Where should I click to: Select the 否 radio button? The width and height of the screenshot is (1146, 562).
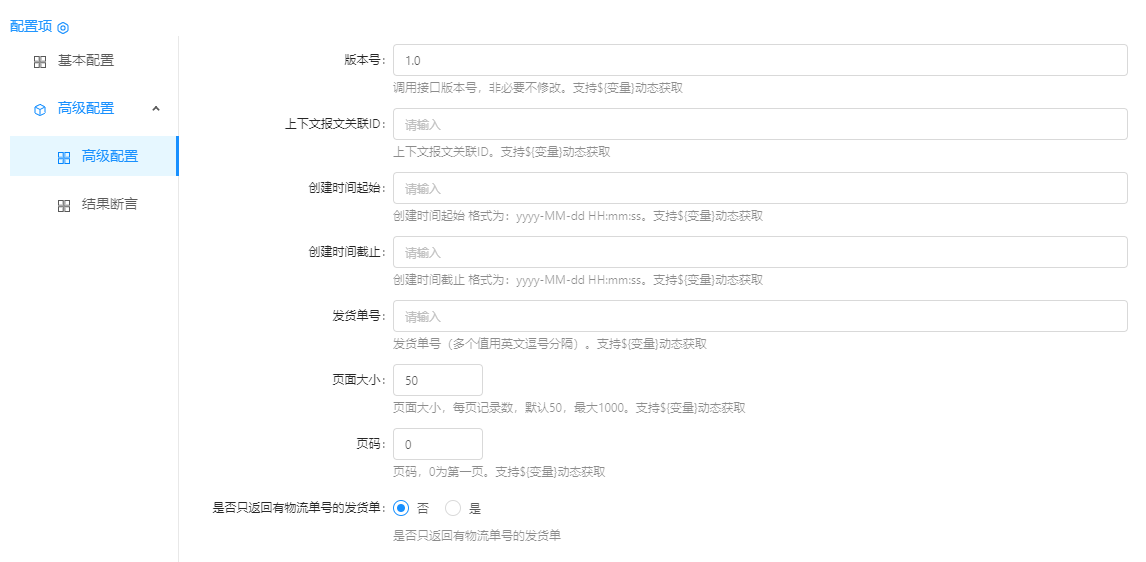[x=402, y=508]
